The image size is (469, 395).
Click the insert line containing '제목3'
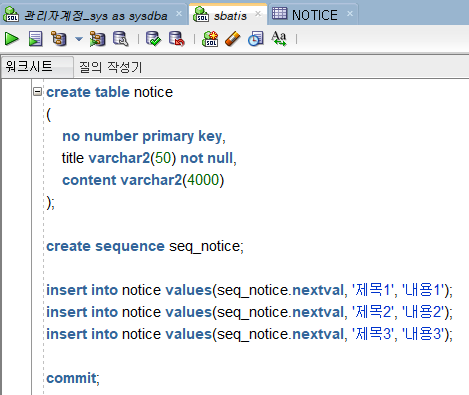coord(249,334)
